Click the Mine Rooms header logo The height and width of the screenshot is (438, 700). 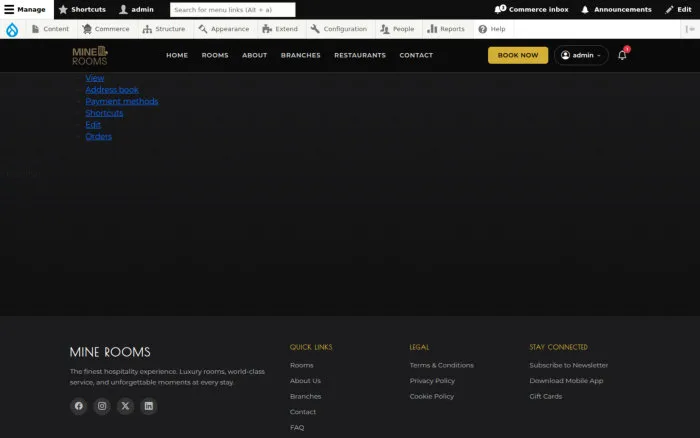tap(90, 55)
